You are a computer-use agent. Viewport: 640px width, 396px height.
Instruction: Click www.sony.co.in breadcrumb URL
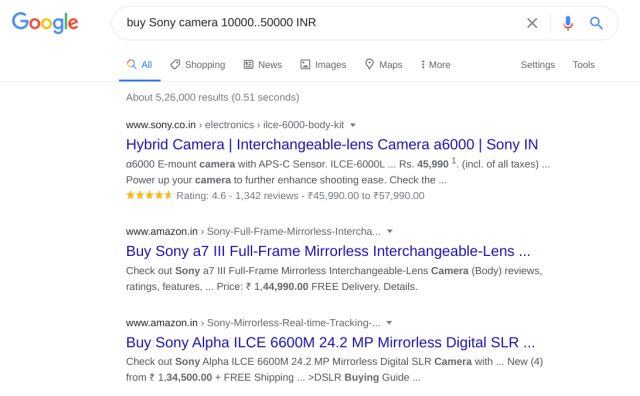161,125
